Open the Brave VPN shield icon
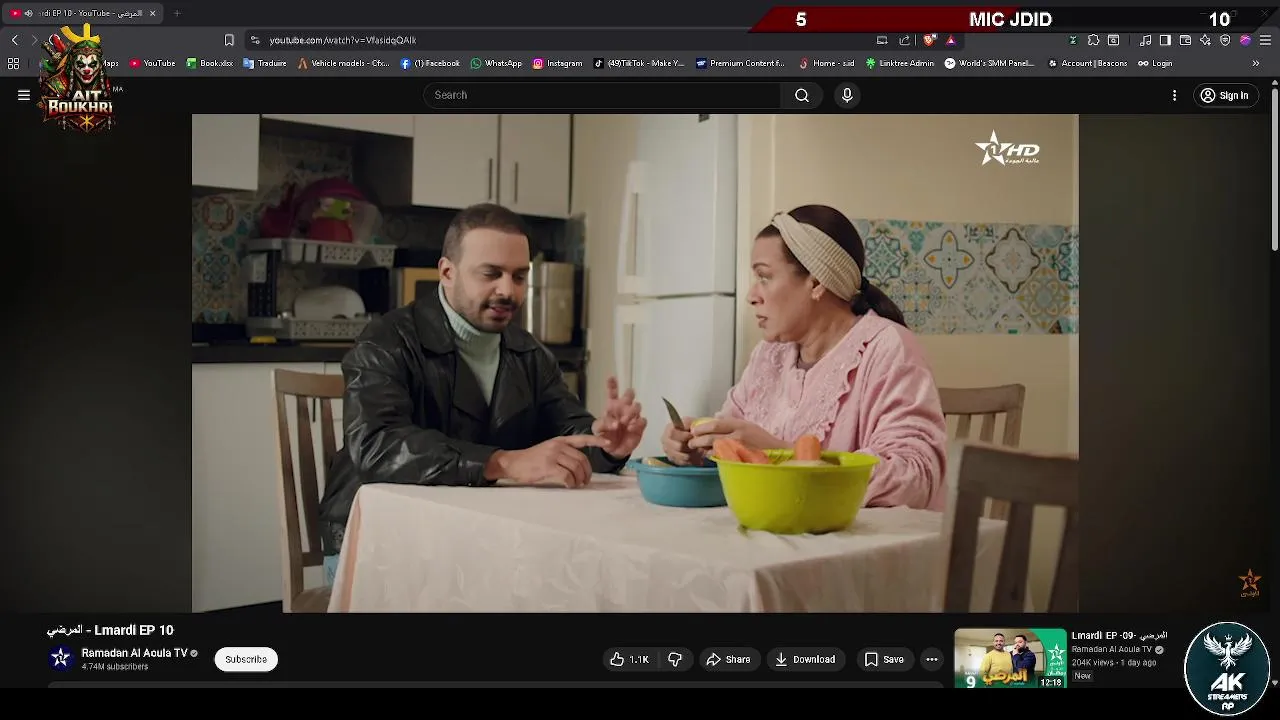This screenshot has height=720, width=1280. click(x=1225, y=40)
